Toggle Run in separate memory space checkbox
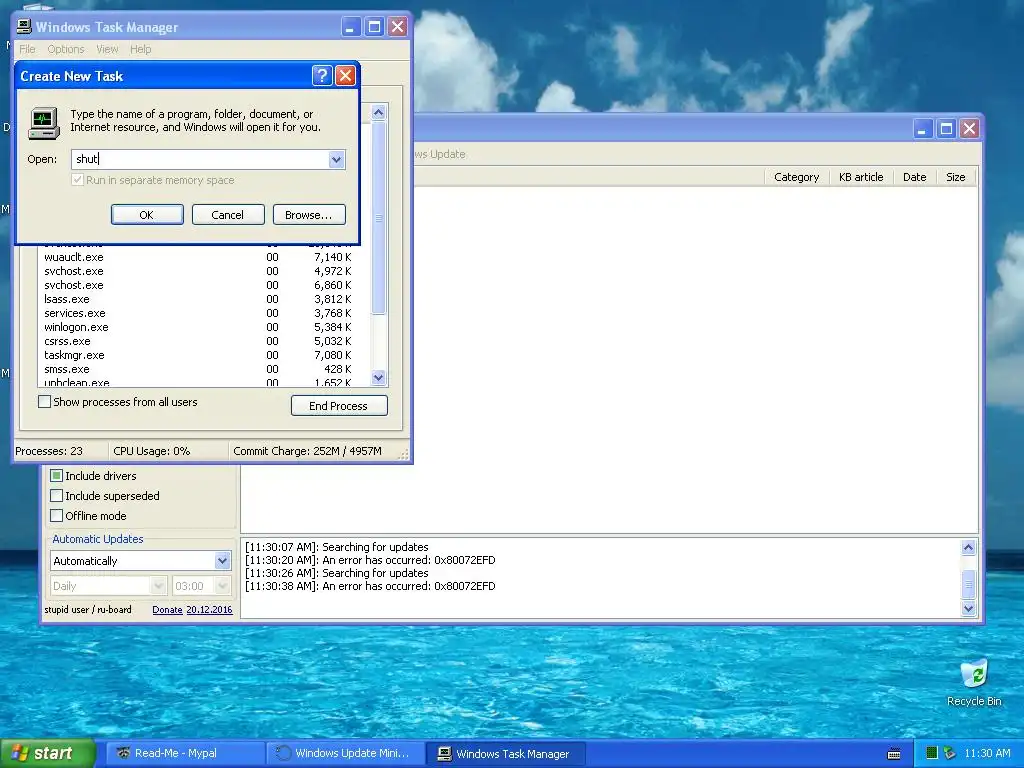1024x768 pixels. coord(78,180)
